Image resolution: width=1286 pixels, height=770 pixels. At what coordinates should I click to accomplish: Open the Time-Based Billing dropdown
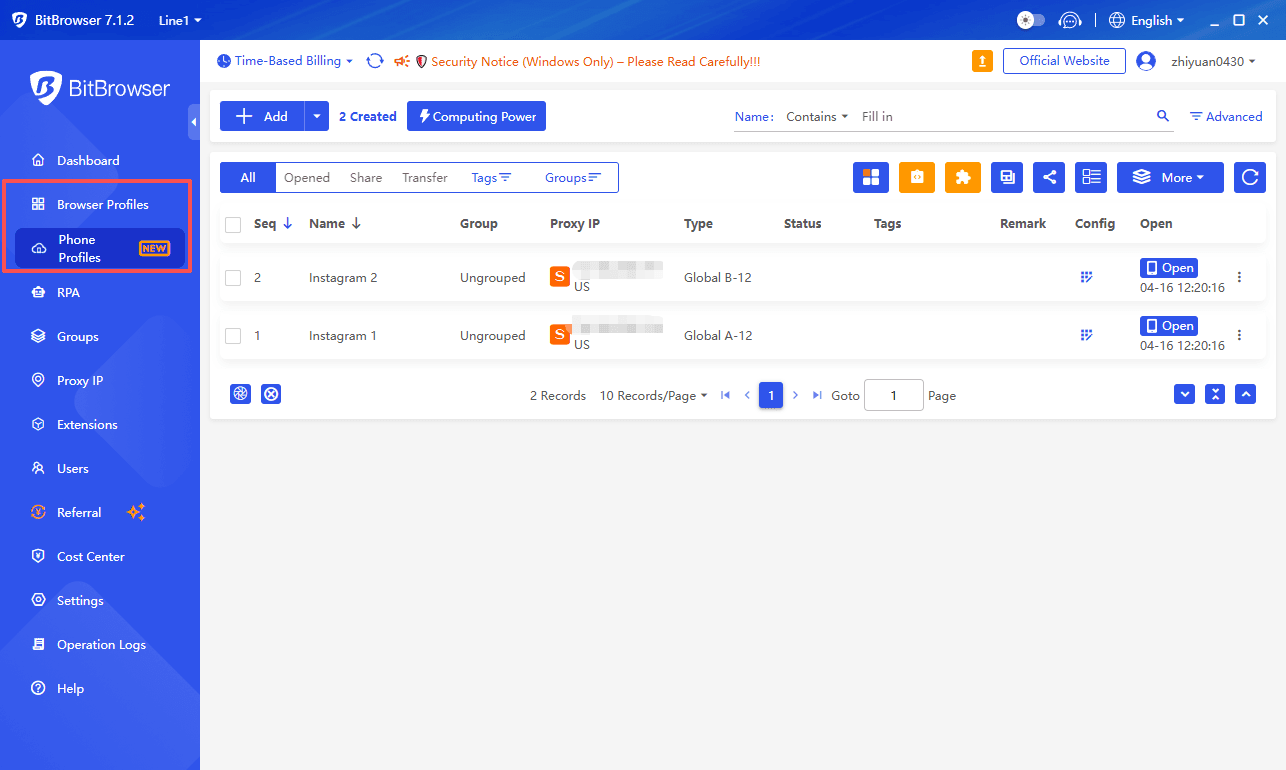click(284, 61)
